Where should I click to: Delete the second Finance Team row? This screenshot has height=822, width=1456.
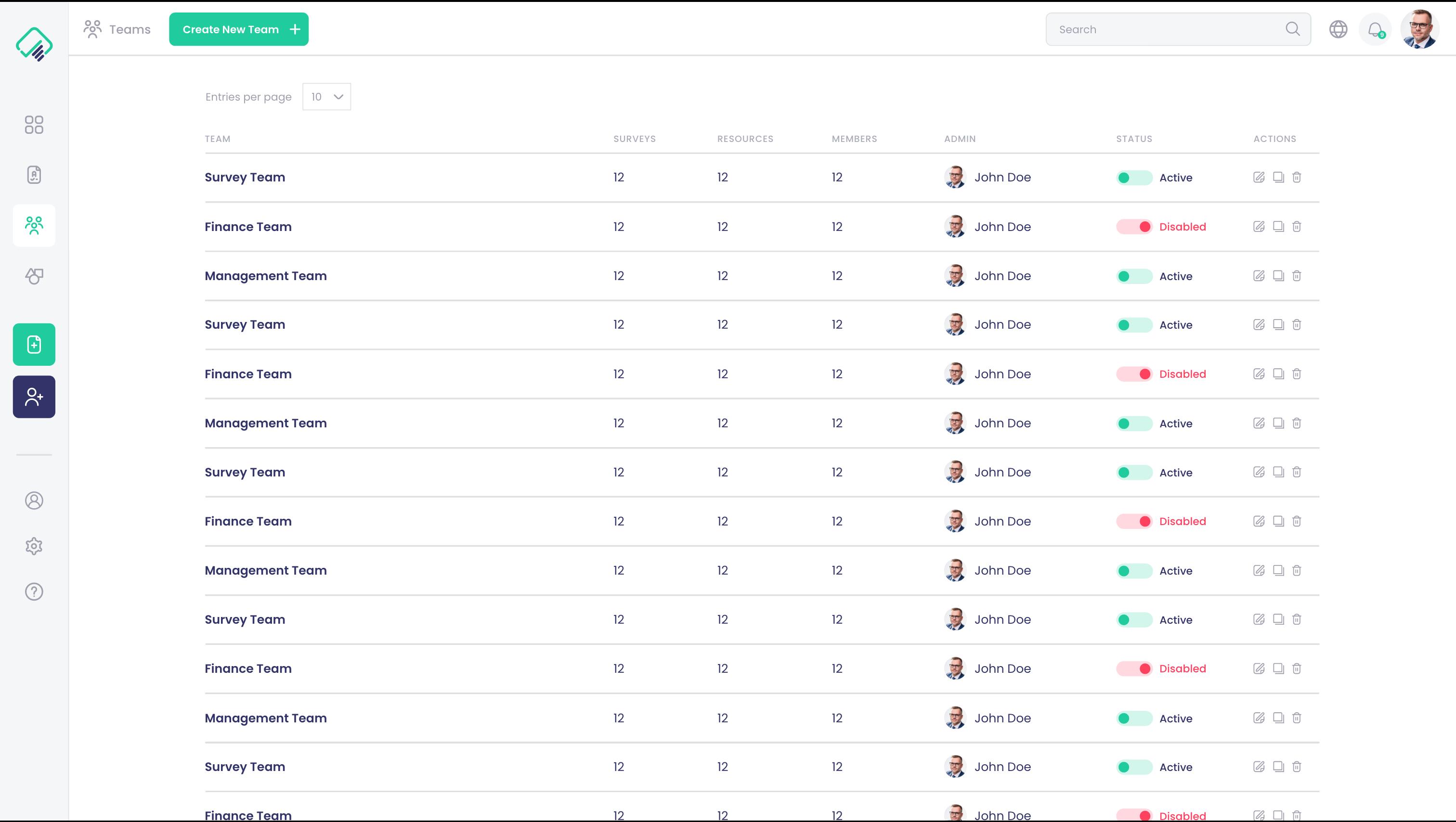(1297, 374)
